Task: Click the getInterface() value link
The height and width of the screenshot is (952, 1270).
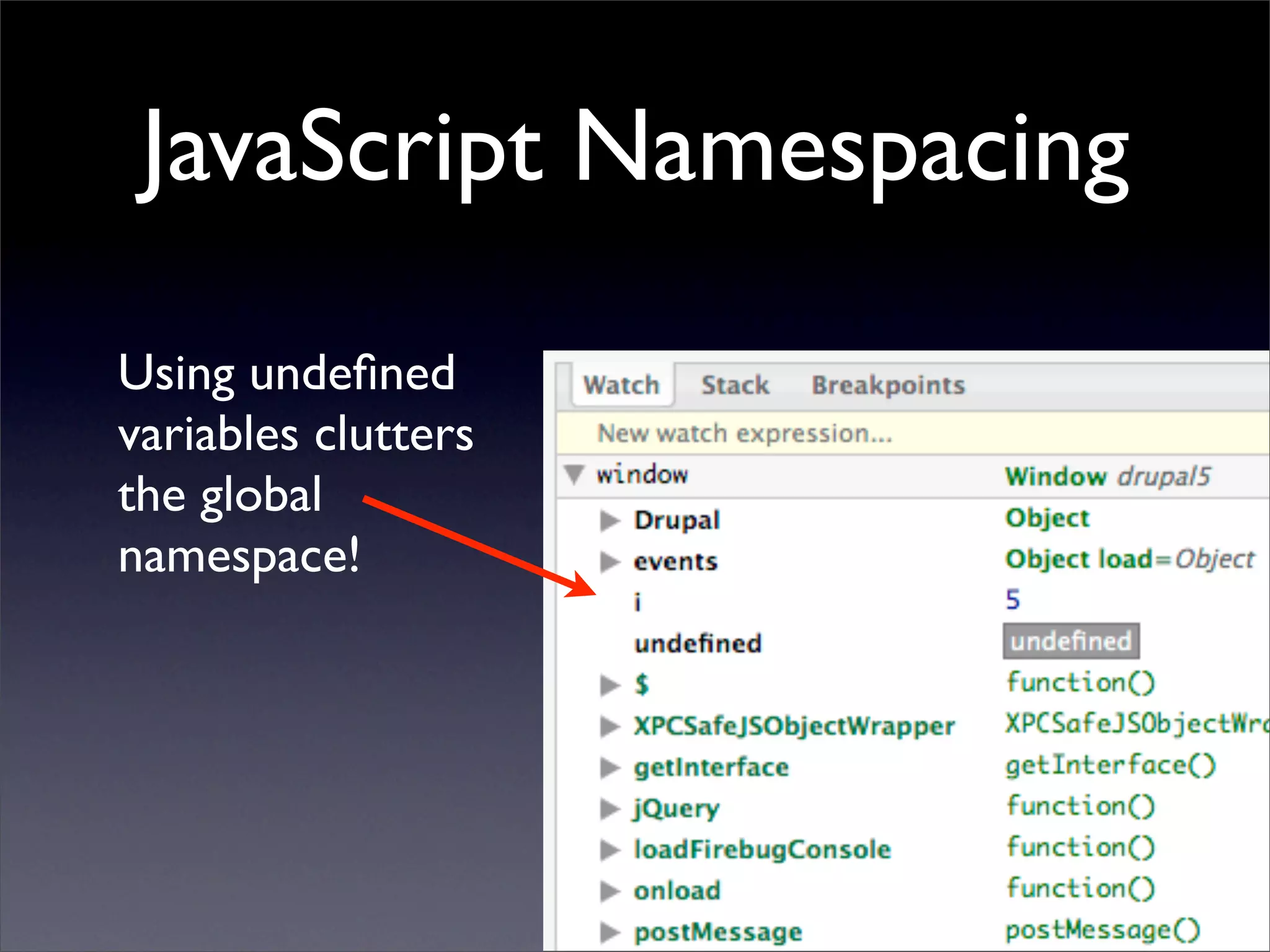Action: click(1111, 765)
